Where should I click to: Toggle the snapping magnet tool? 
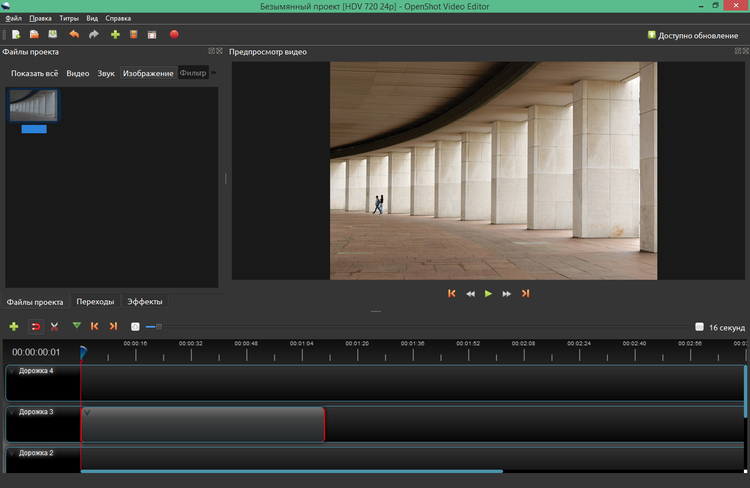click(x=35, y=326)
